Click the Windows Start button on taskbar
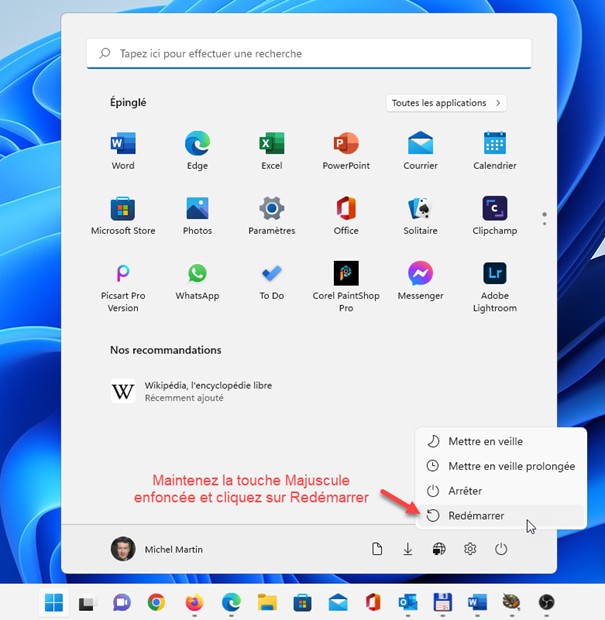605x620 pixels. click(53, 602)
